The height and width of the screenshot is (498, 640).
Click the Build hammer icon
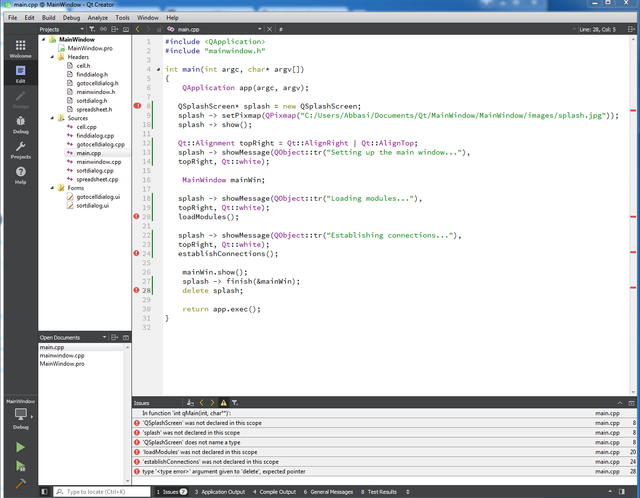click(20, 484)
